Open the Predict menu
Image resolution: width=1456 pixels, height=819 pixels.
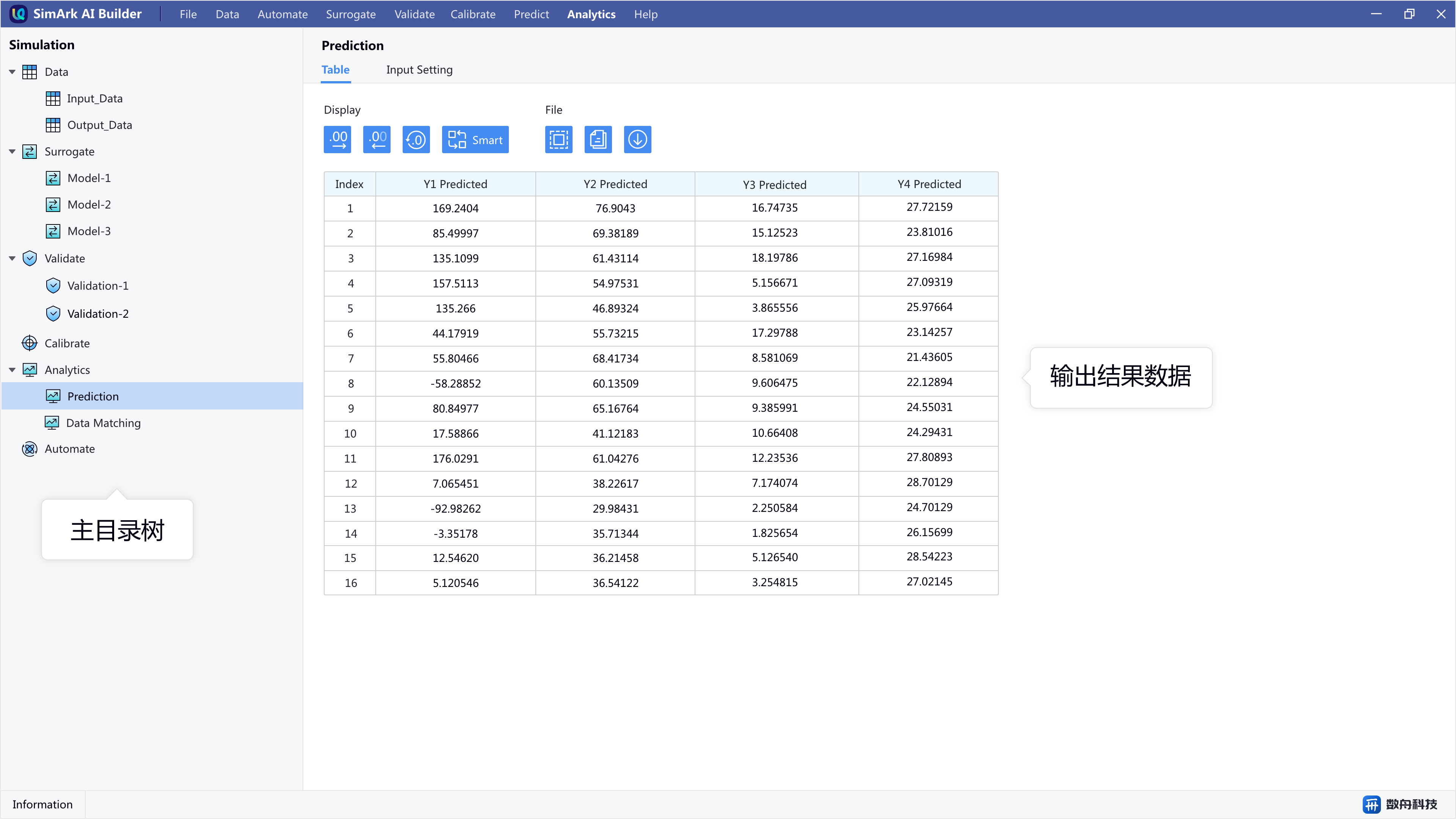click(x=531, y=14)
